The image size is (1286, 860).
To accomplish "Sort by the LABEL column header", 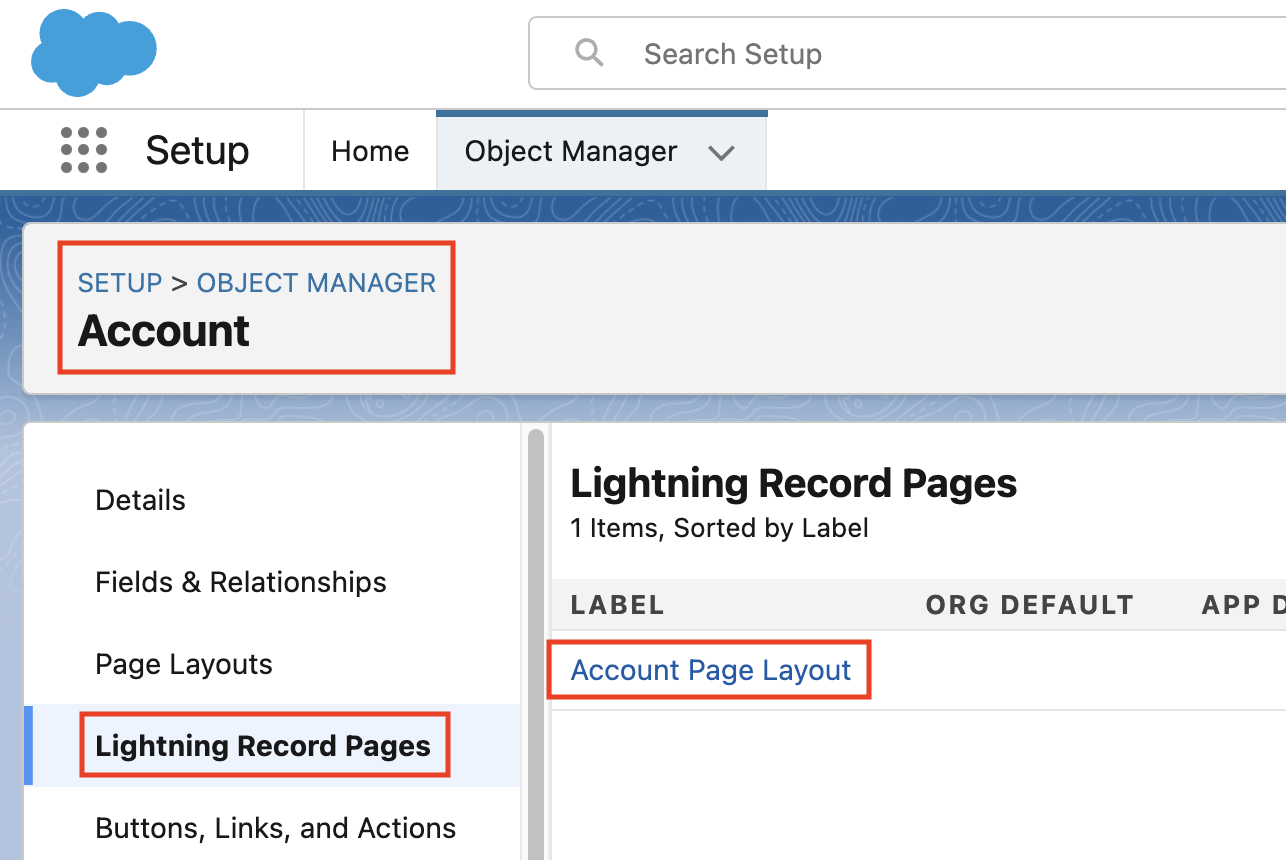I will (617, 605).
